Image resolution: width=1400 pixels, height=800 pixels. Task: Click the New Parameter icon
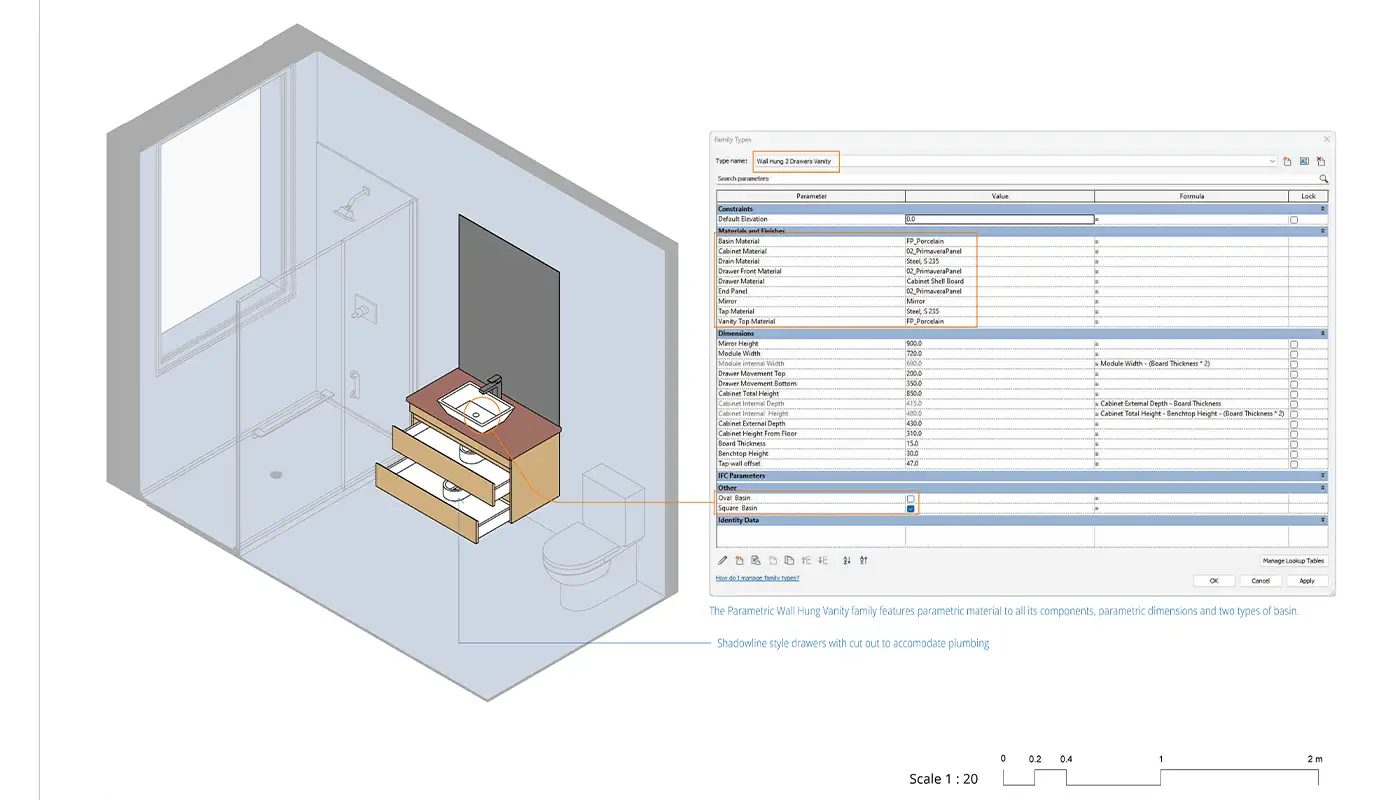tap(740, 560)
